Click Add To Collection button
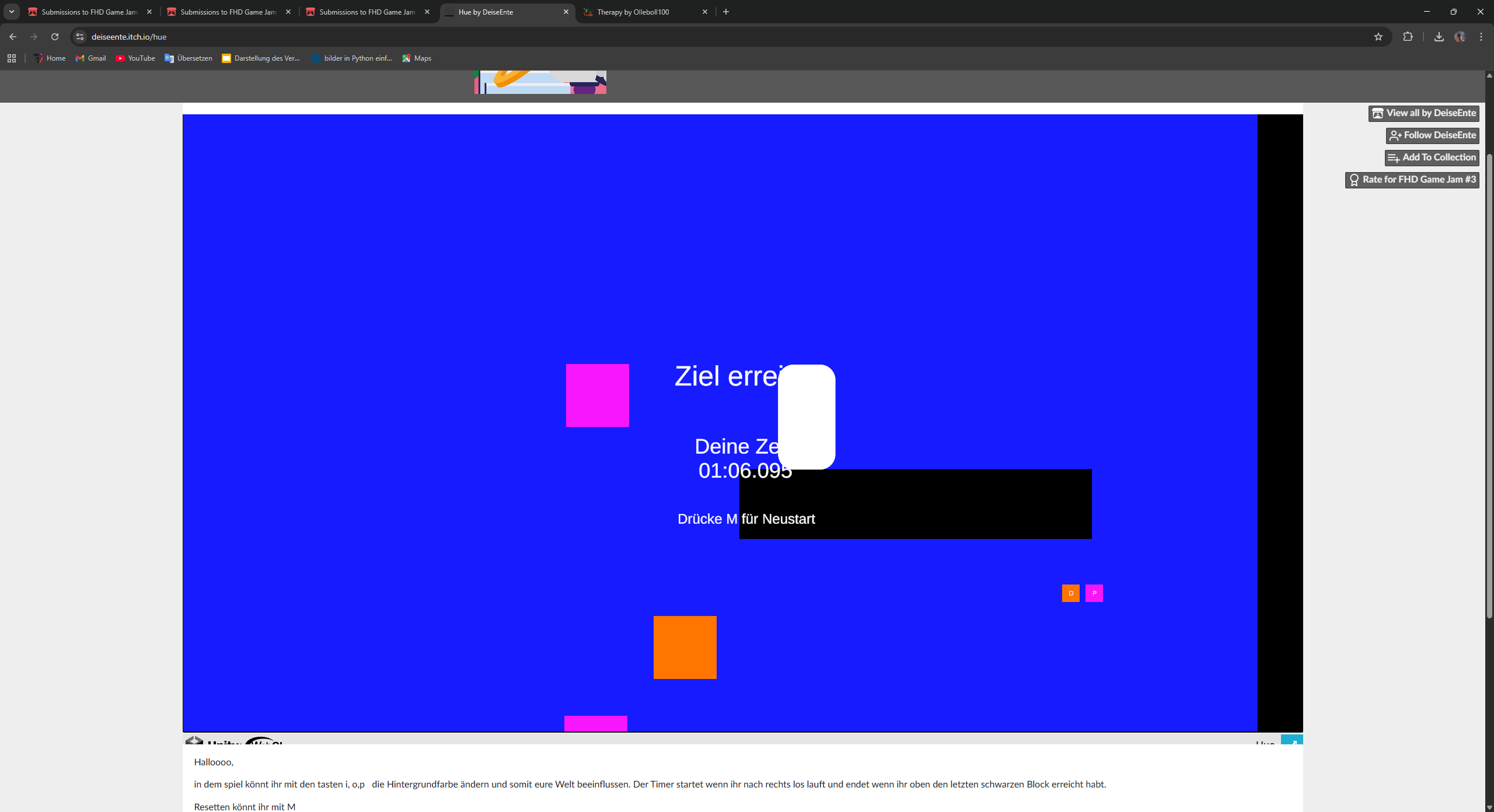This screenshot has height=812, width=1494. click(1432, 157)
